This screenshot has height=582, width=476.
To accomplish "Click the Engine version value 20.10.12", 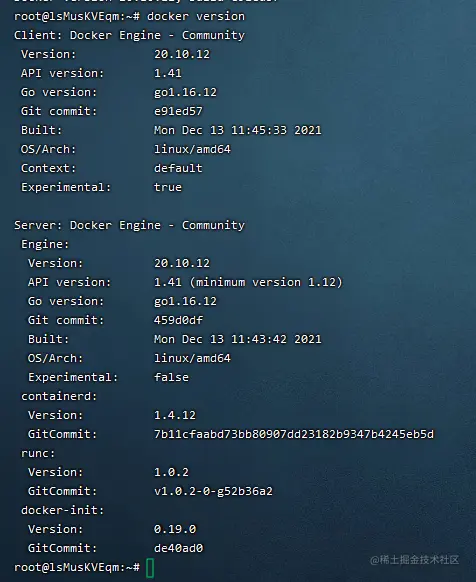I will click(x=182, y=263).
